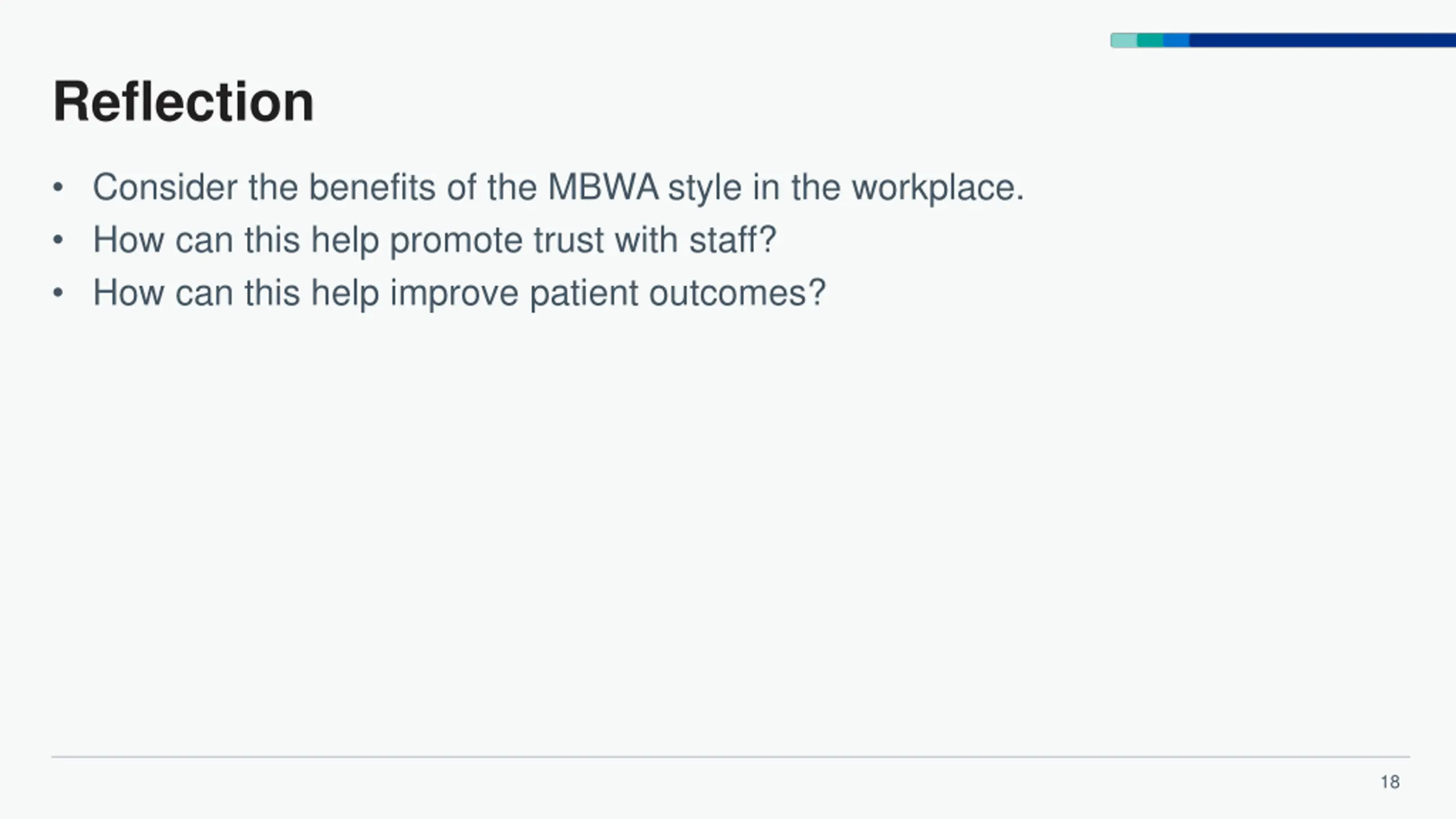Click the word "workplace." in first bullet
Viewport: 1456px width, 819px height.
[937, 188]
